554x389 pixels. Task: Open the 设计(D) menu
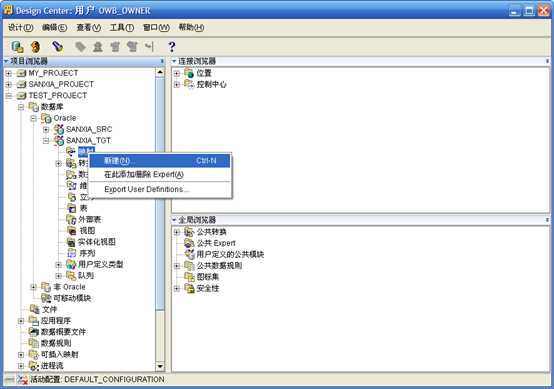20,28
